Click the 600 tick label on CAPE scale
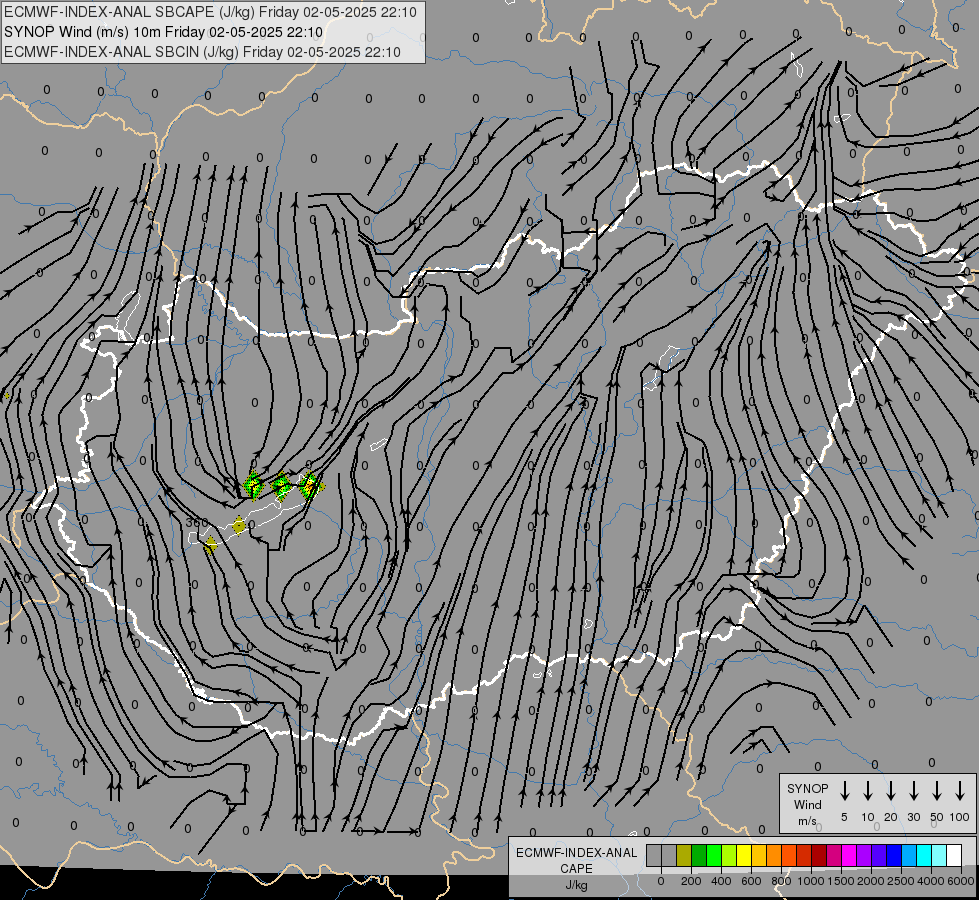The height and width of the screenshot is (900, 979). pyautogui.click(x=751, y=881)
